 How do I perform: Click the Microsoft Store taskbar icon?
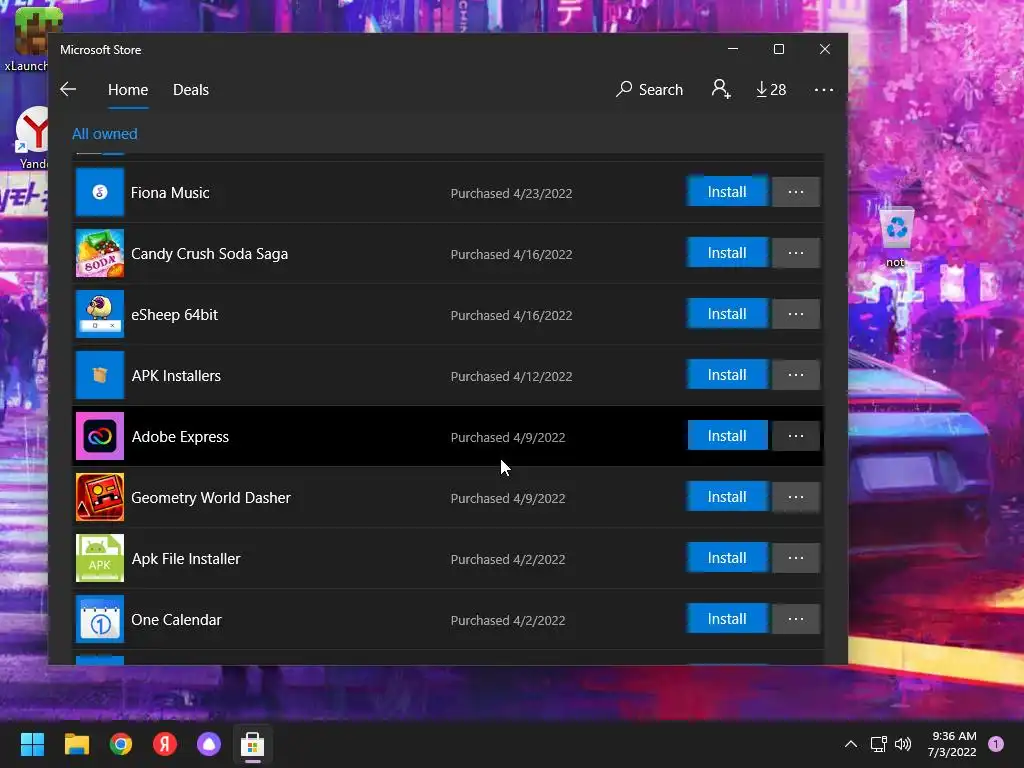pos(253,744)
